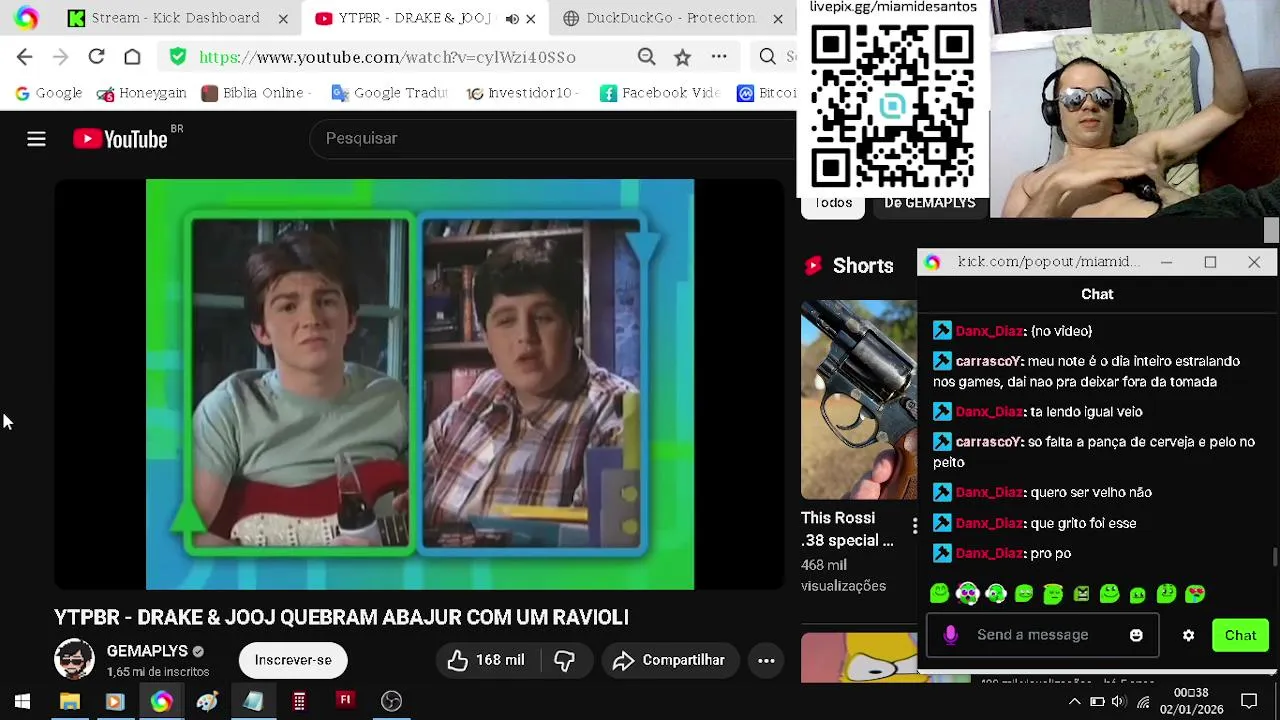Open options for the Rossi .38 short
The width and height of the screenshot is (1280, 720).
click(914, 525)
